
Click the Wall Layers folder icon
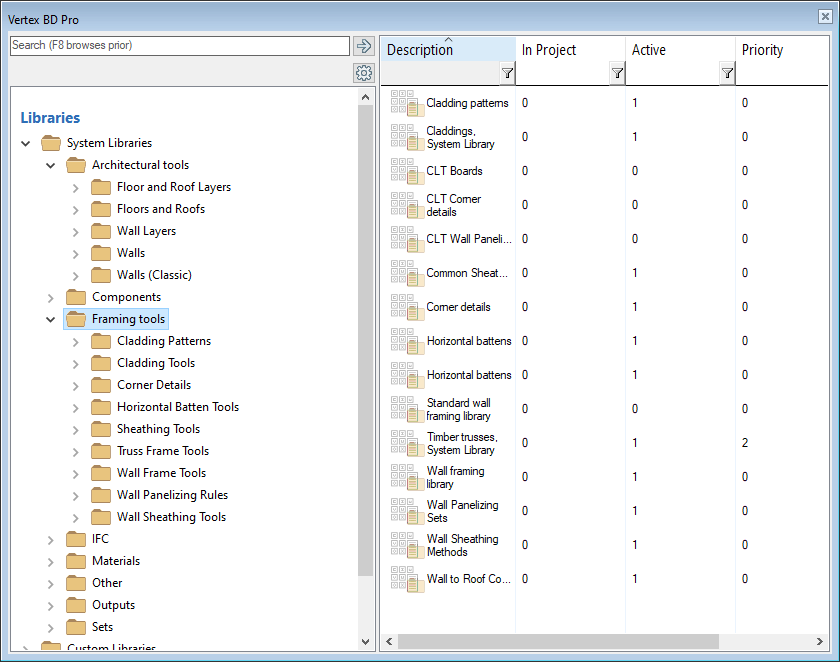point(101,231)
